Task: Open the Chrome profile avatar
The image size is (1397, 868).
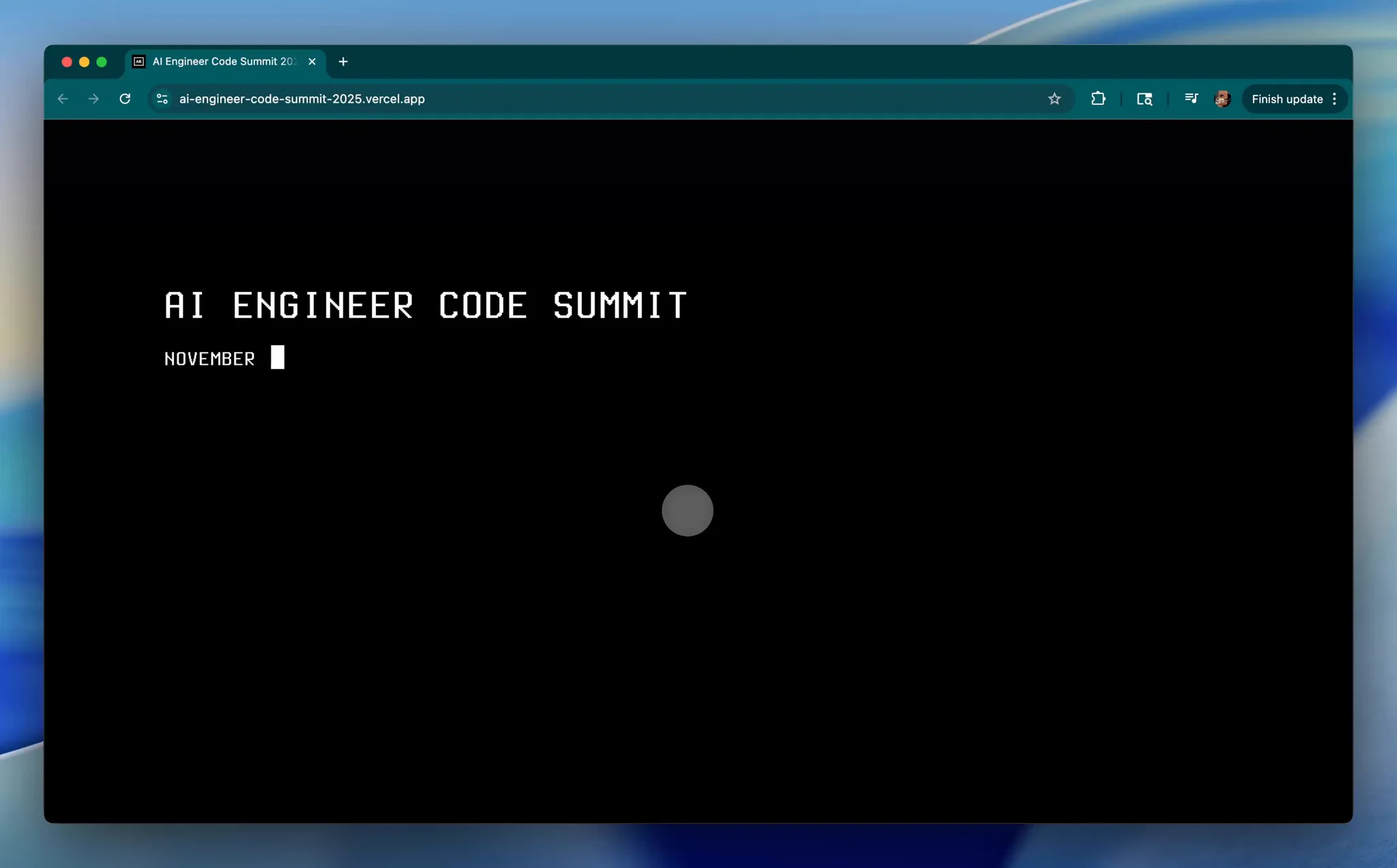Action: click(1222, 99)
